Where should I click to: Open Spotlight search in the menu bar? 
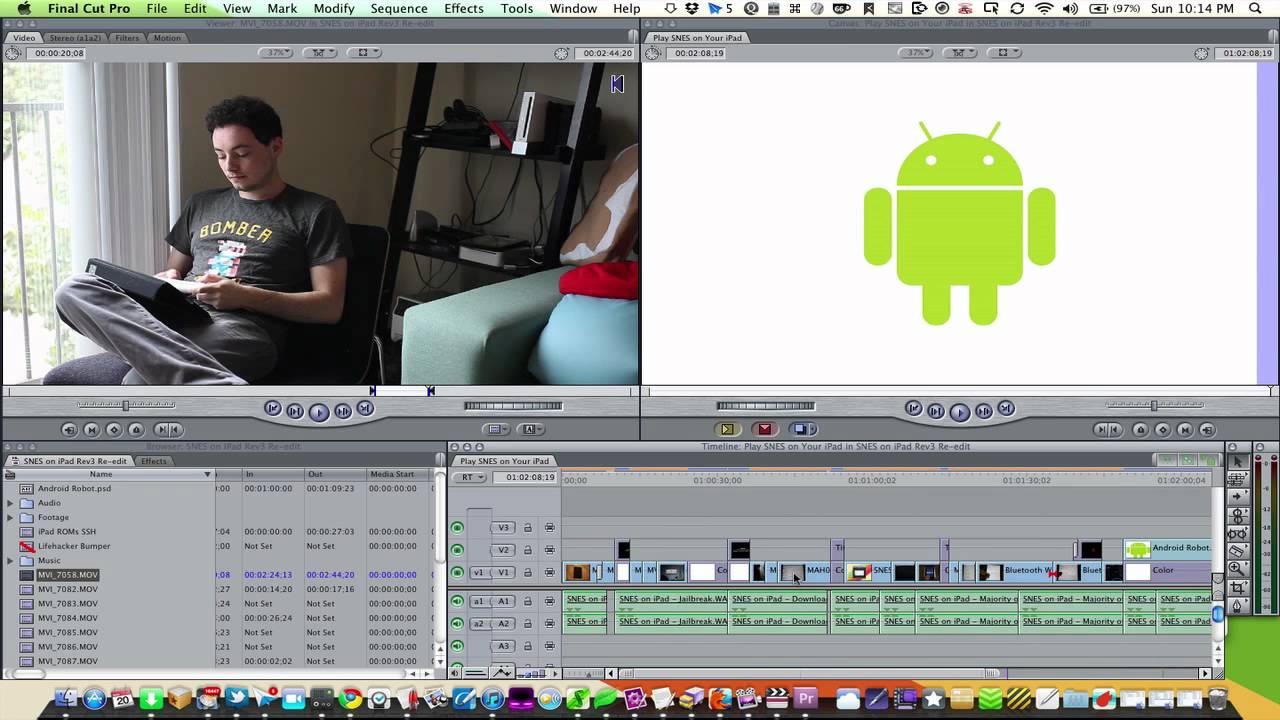point(1256,8)
